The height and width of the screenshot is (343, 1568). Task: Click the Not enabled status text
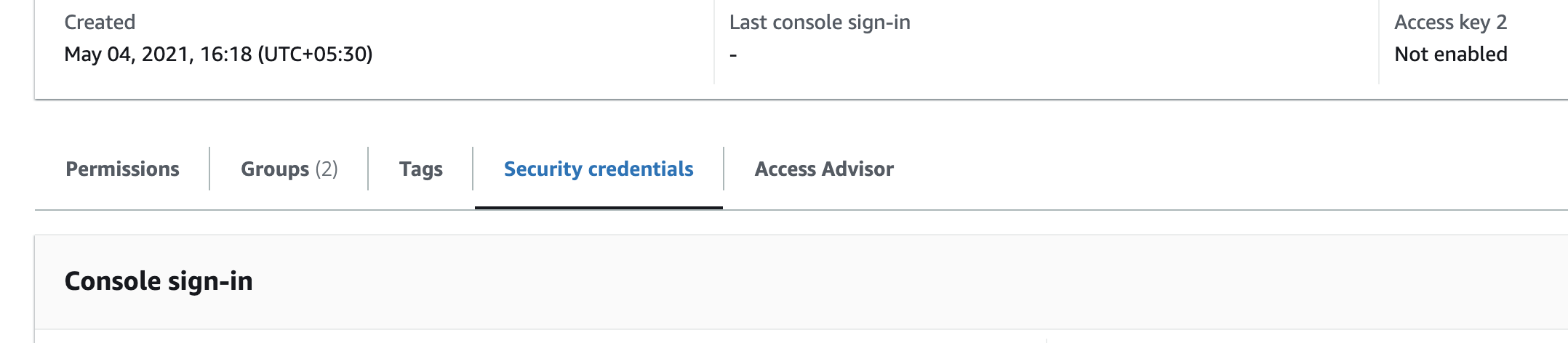pyautogui.click(x=1450, y=55)
